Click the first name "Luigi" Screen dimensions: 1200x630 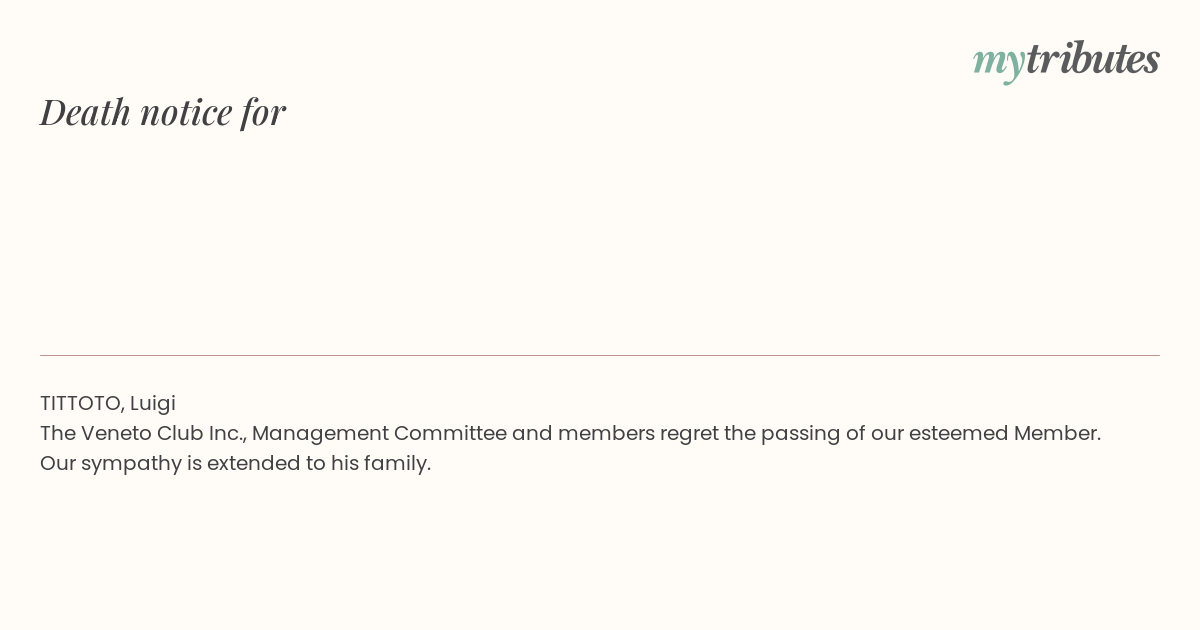click(x=153, y=403)
